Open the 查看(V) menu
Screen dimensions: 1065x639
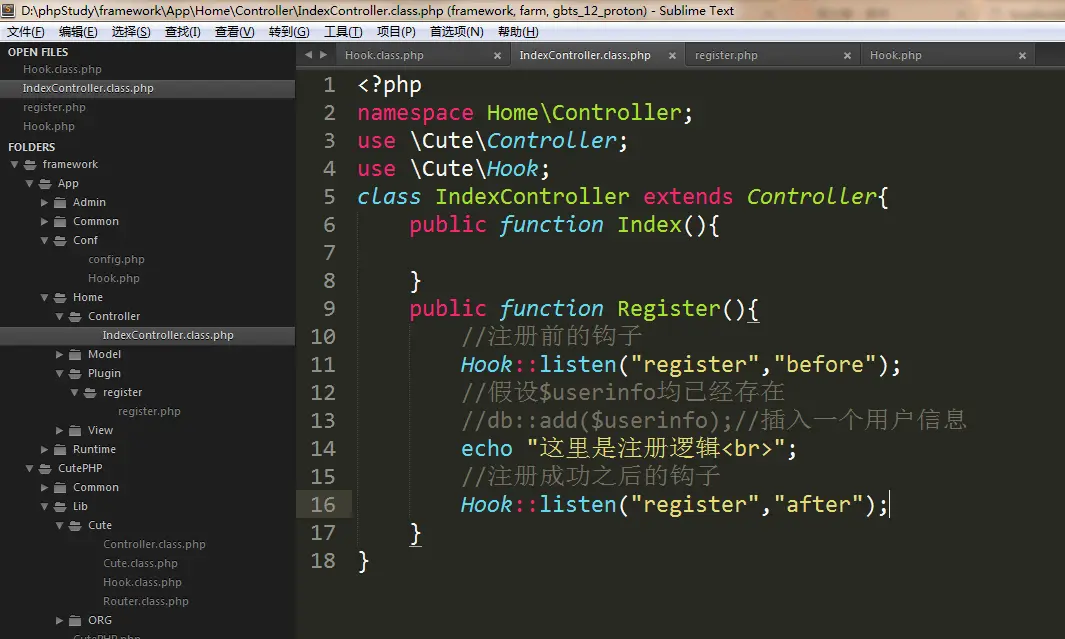click(234, 32)
